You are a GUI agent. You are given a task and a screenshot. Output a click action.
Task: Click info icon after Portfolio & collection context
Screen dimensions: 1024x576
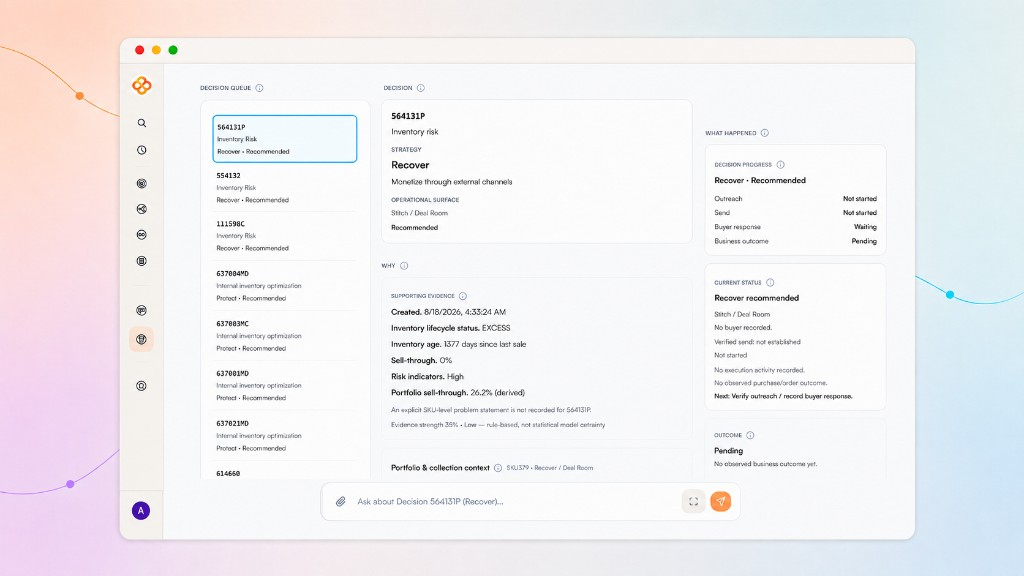click(x=498, y=468)
